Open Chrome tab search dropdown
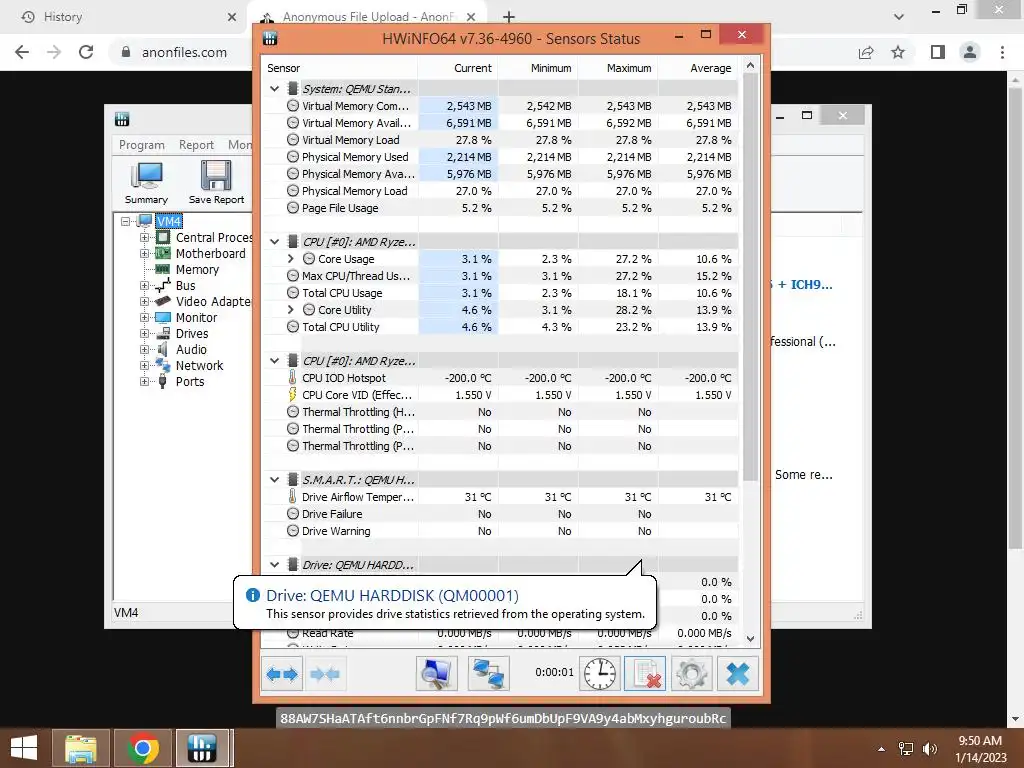 [899, 17]
